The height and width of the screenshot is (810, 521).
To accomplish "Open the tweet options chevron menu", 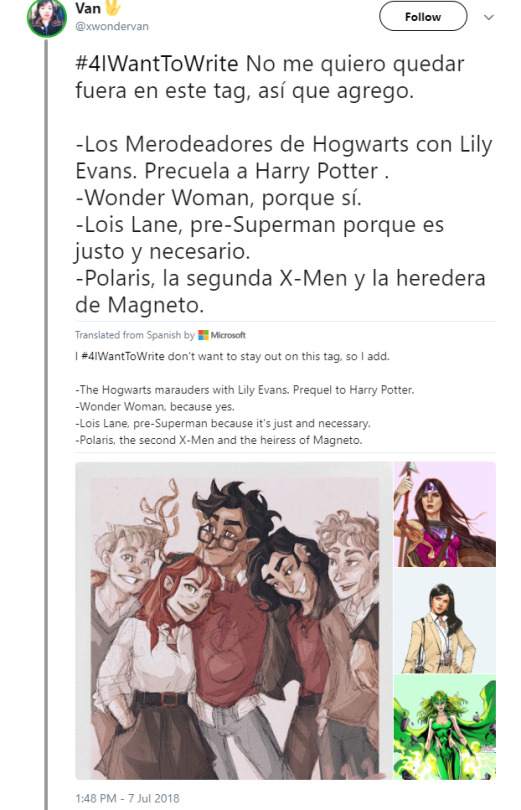I will (x=488, y=18).
